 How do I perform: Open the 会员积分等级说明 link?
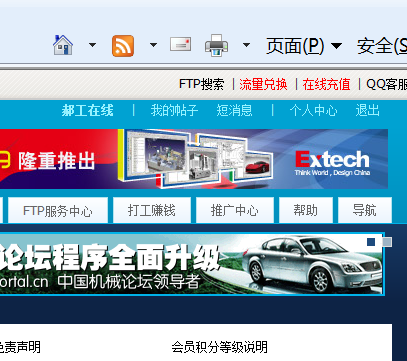click(220, 347)
